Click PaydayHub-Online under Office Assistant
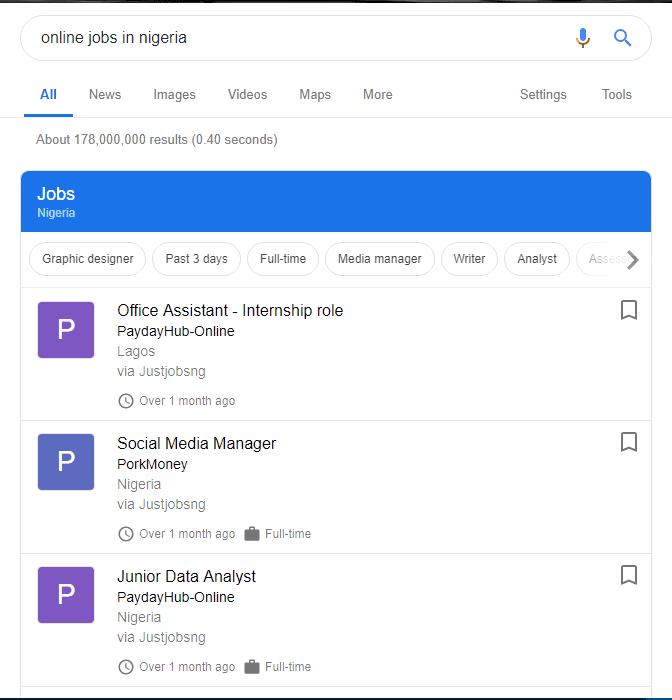Viewport: 672px width, 700px height. [175, 331]
